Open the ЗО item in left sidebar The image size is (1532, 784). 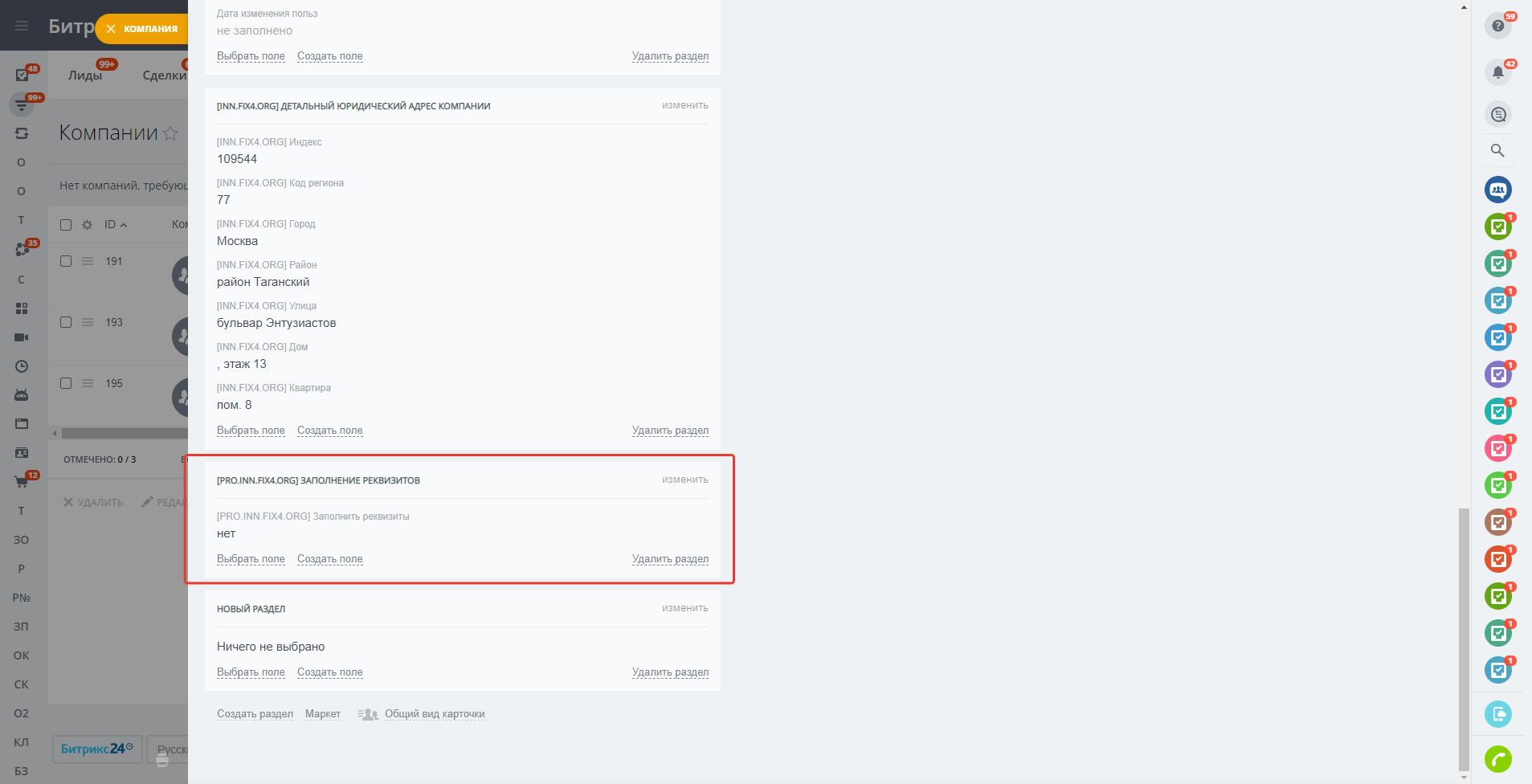tap(22, 540)
